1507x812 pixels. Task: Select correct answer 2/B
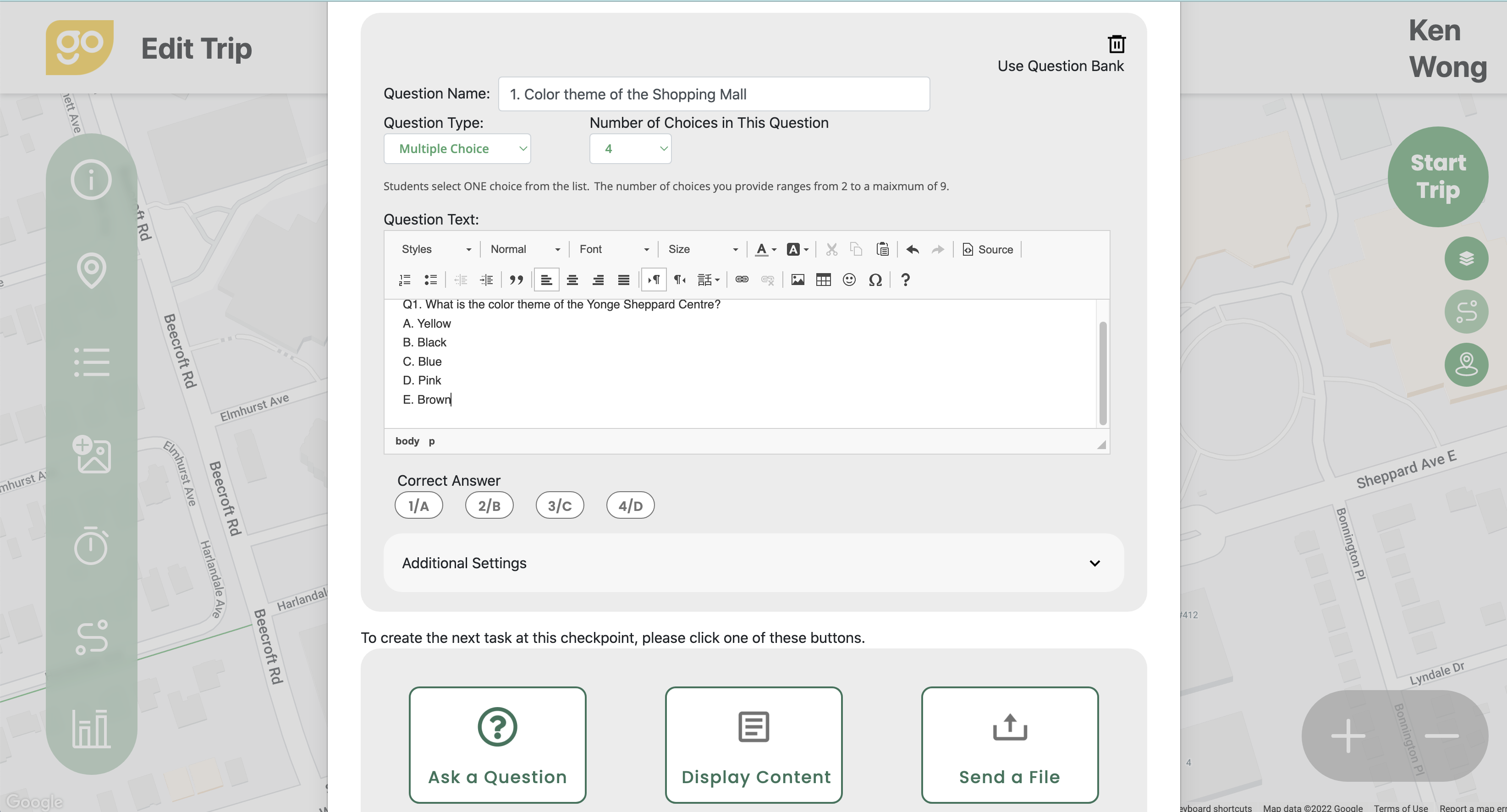(489, 505)
